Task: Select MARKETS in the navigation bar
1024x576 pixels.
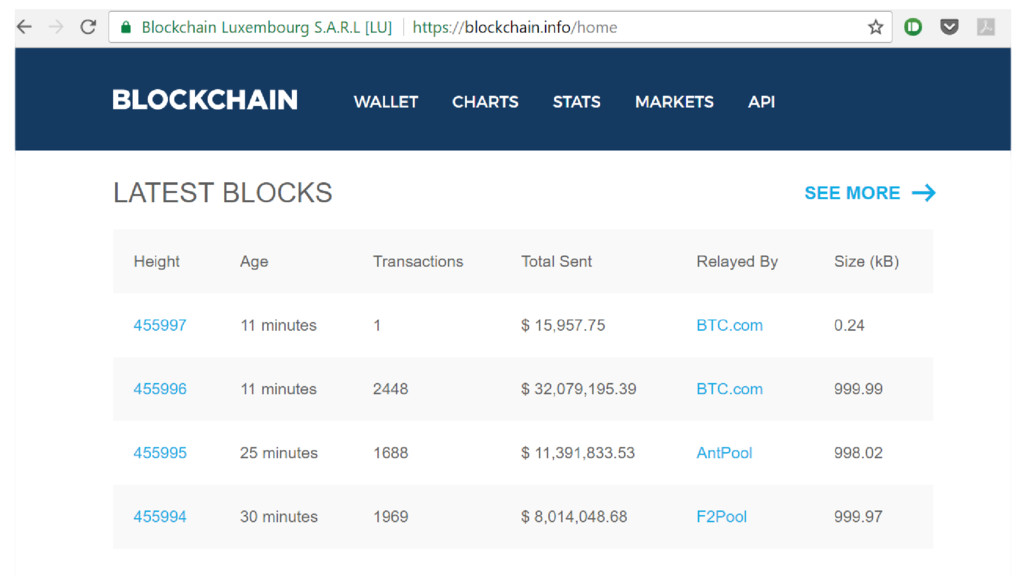Action: 675,102
